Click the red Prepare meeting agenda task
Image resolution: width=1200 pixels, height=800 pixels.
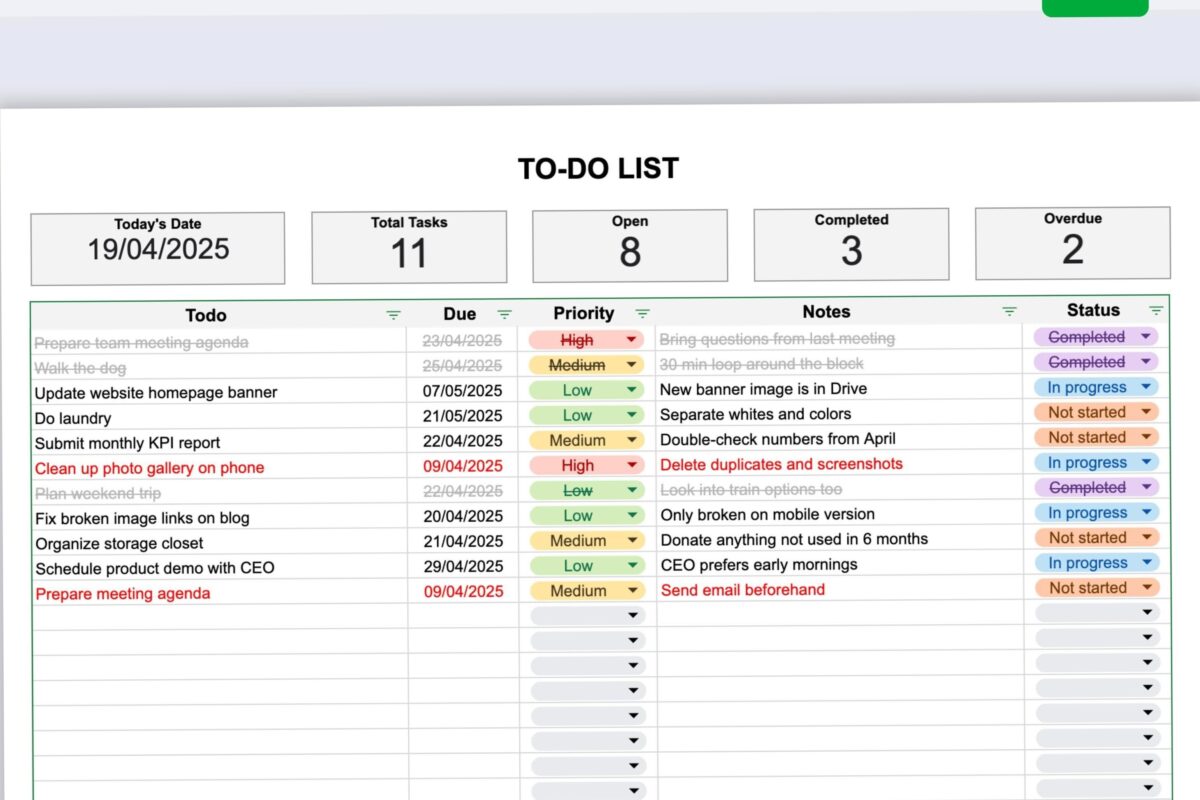(122, 593)
